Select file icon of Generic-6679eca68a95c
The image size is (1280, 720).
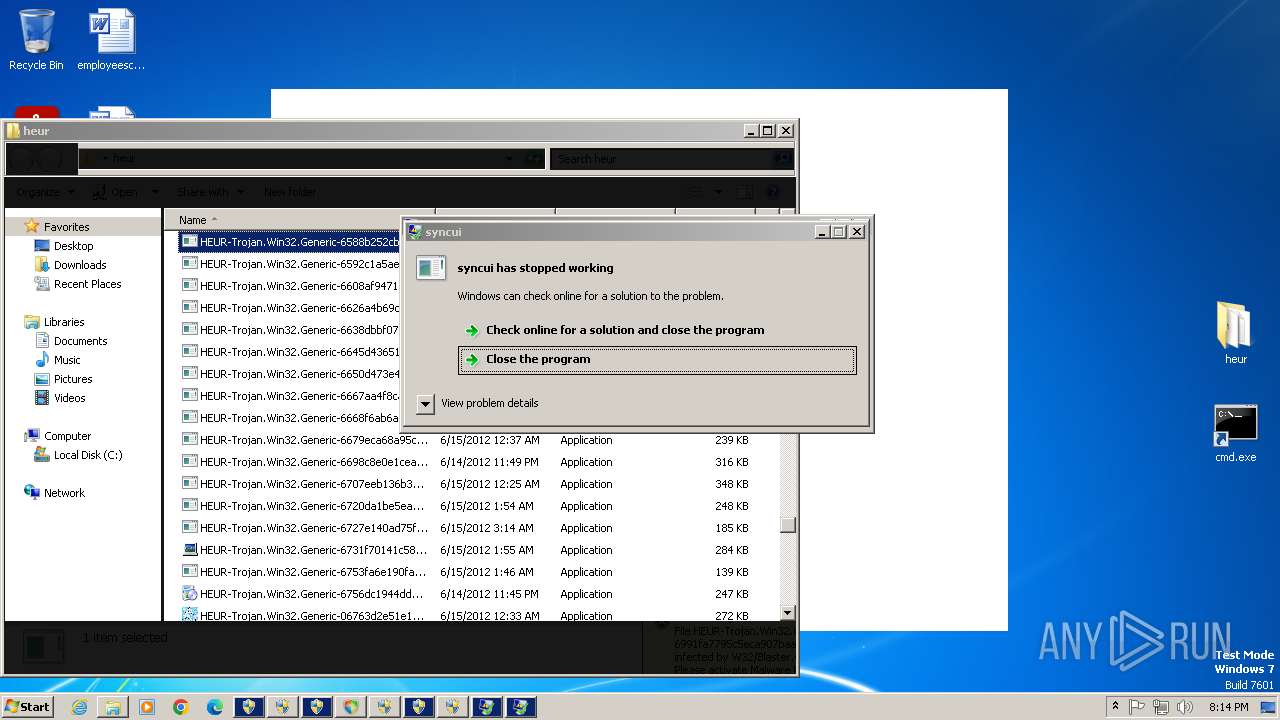pos(189,440)
